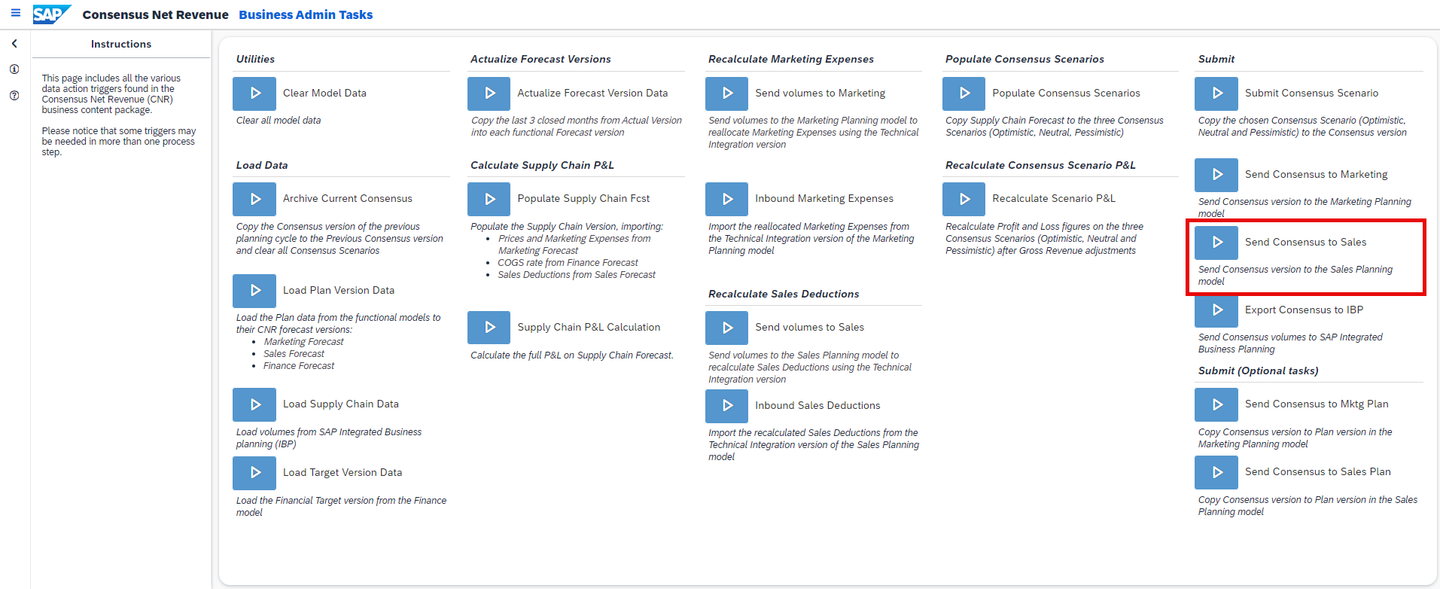The image size is (1440, 589).
Task: Run the Clear Model Data trigger
Action: (x=254, y=93)
